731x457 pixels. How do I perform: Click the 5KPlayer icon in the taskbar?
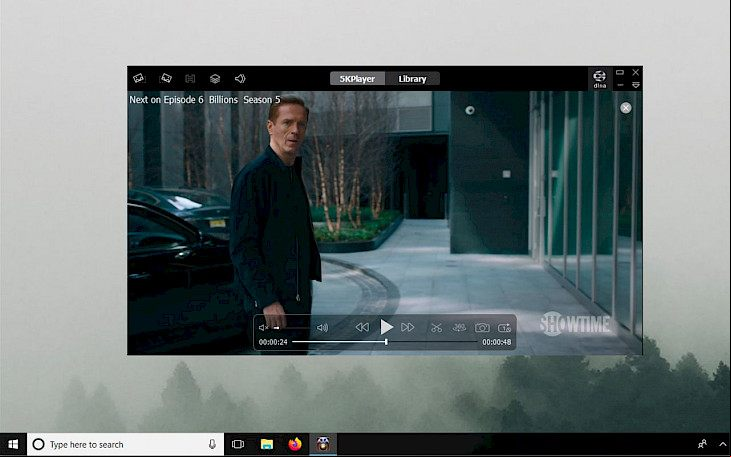(323, 444)
